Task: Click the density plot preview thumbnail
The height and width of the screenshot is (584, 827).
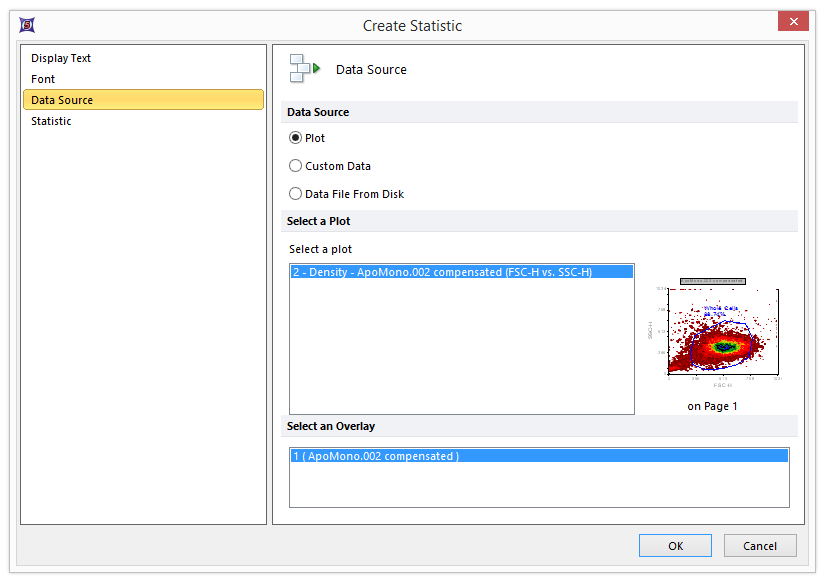Action: [713, 333]
